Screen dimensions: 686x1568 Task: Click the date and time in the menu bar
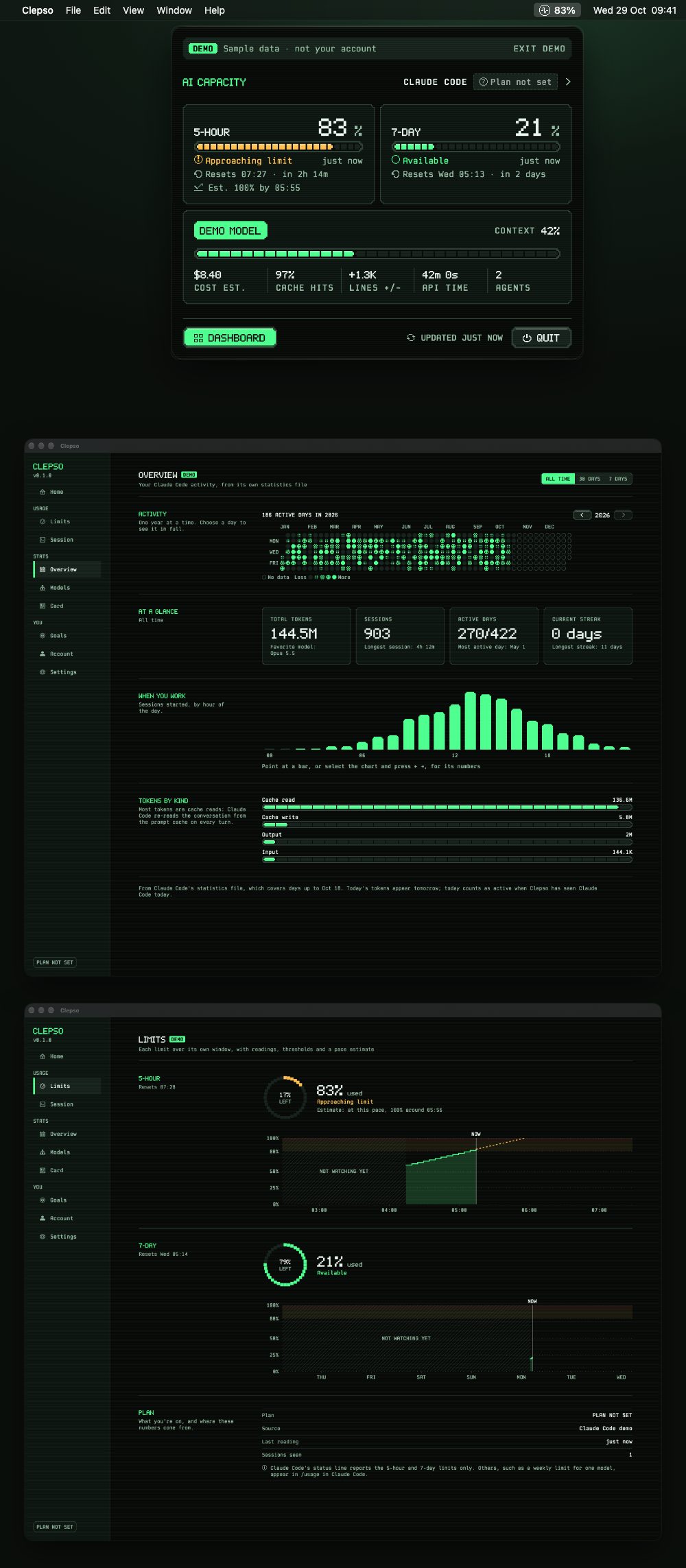[x=635, y=10]
